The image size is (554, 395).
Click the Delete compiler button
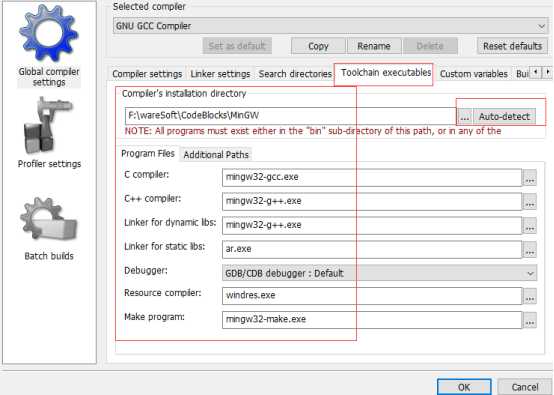[x=430, y=46]
